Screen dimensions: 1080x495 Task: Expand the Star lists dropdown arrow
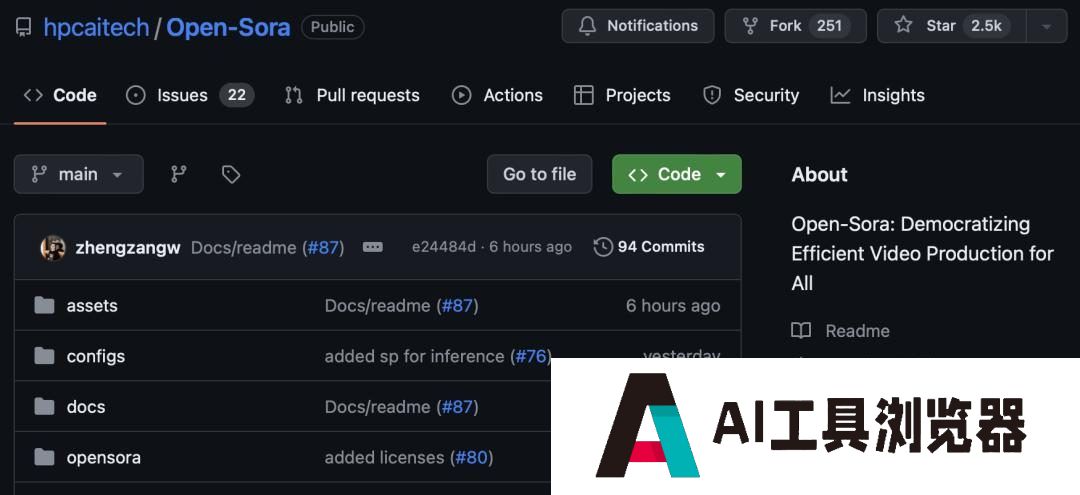pyautogui.click(x=1046, y=26)
